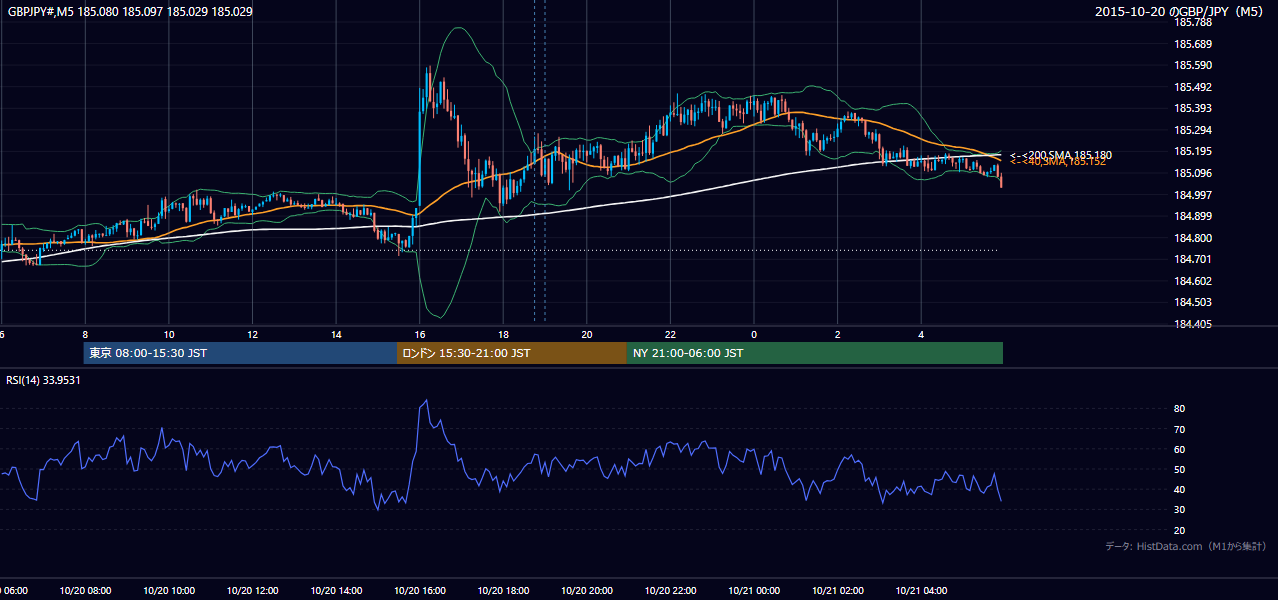The height and width of the screenshot is (600, 1278).
Task: Click the bottom date label 10/21 00:00
Action: click(754, 591)
